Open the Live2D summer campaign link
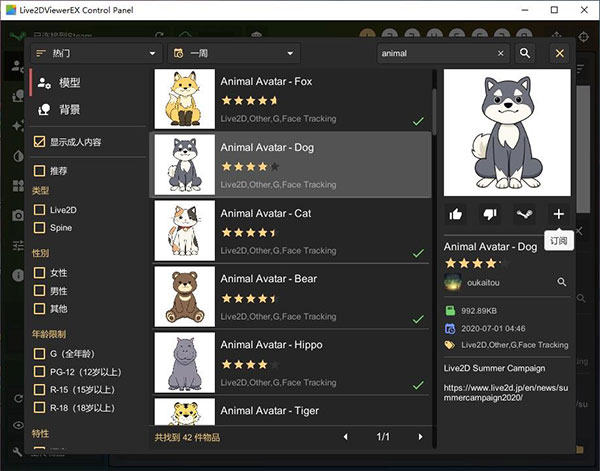The height and width of the screenshot is (471, 600). [x=505, y=391]
